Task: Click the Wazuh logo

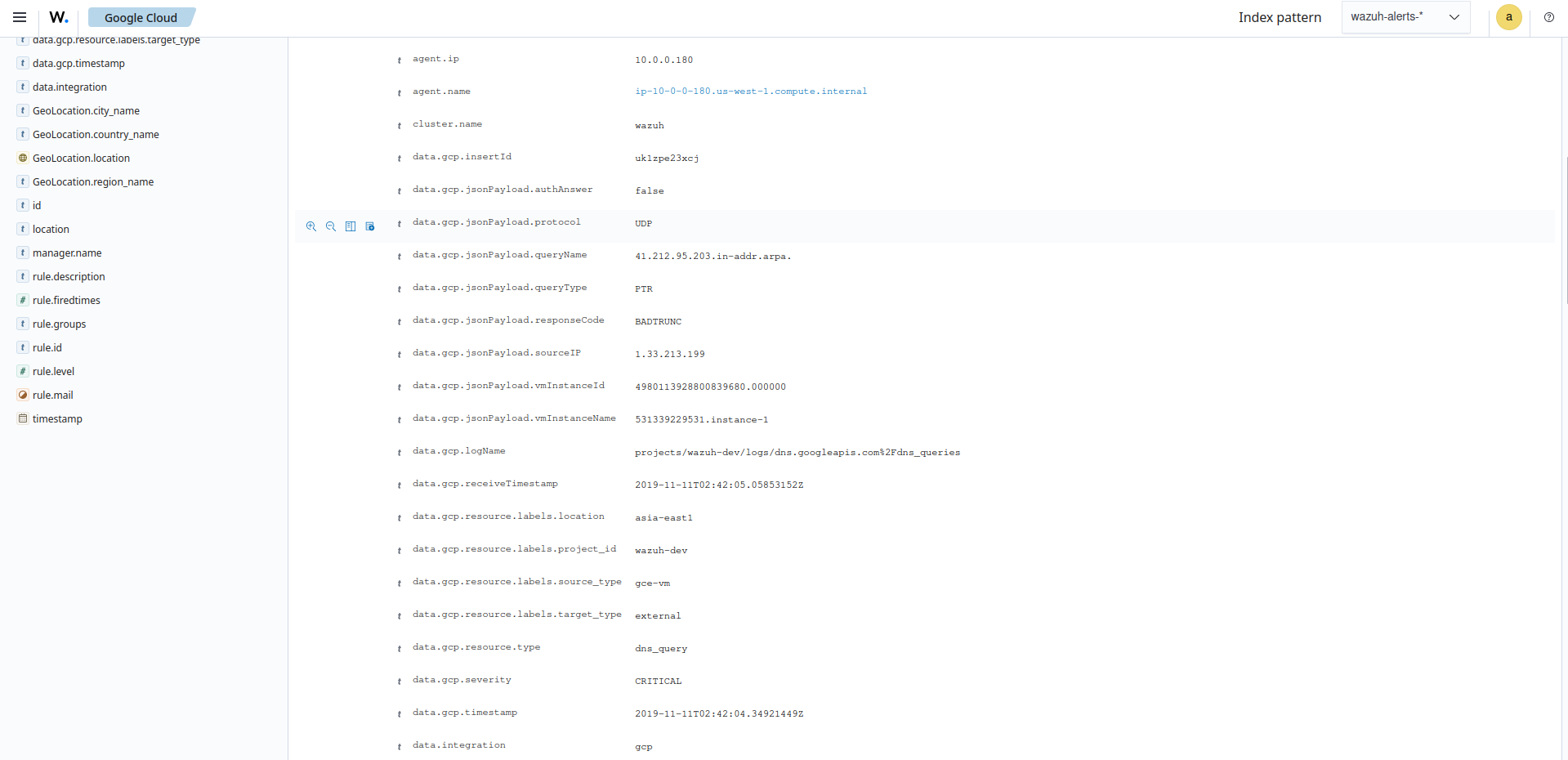Action: click(58, 16)
